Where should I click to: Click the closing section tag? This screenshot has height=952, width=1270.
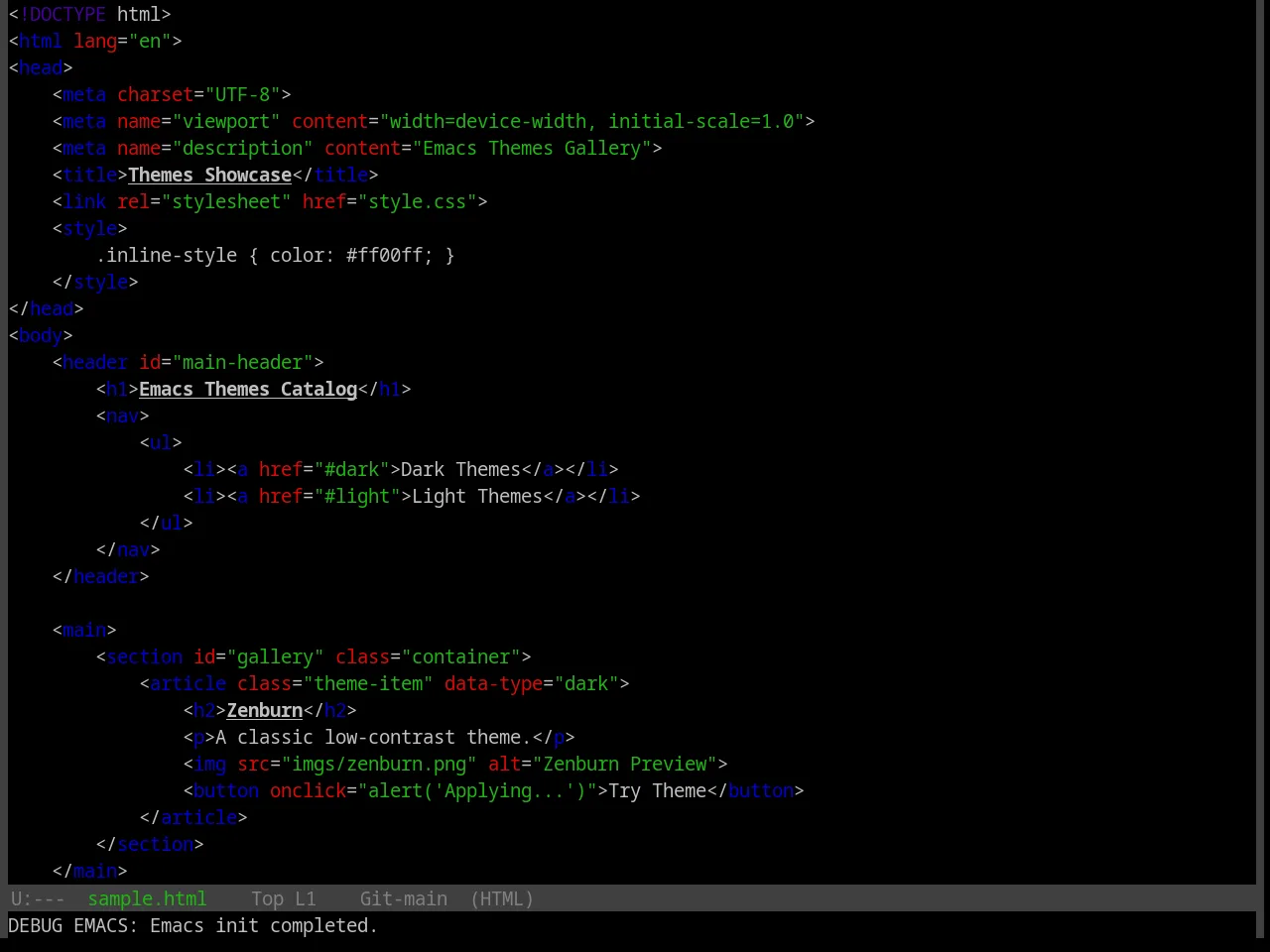tap(150, 844)
